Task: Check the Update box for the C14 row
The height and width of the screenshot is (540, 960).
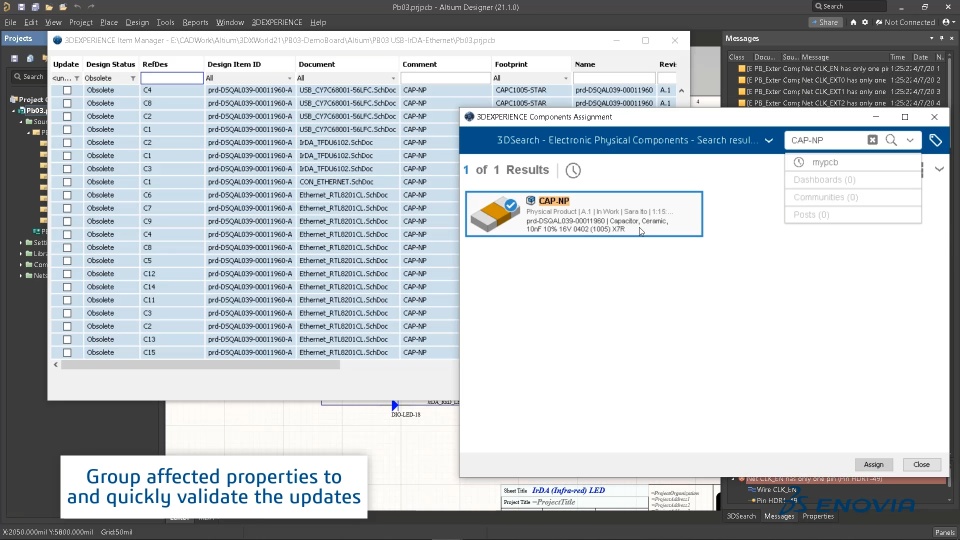Action: 67,287
